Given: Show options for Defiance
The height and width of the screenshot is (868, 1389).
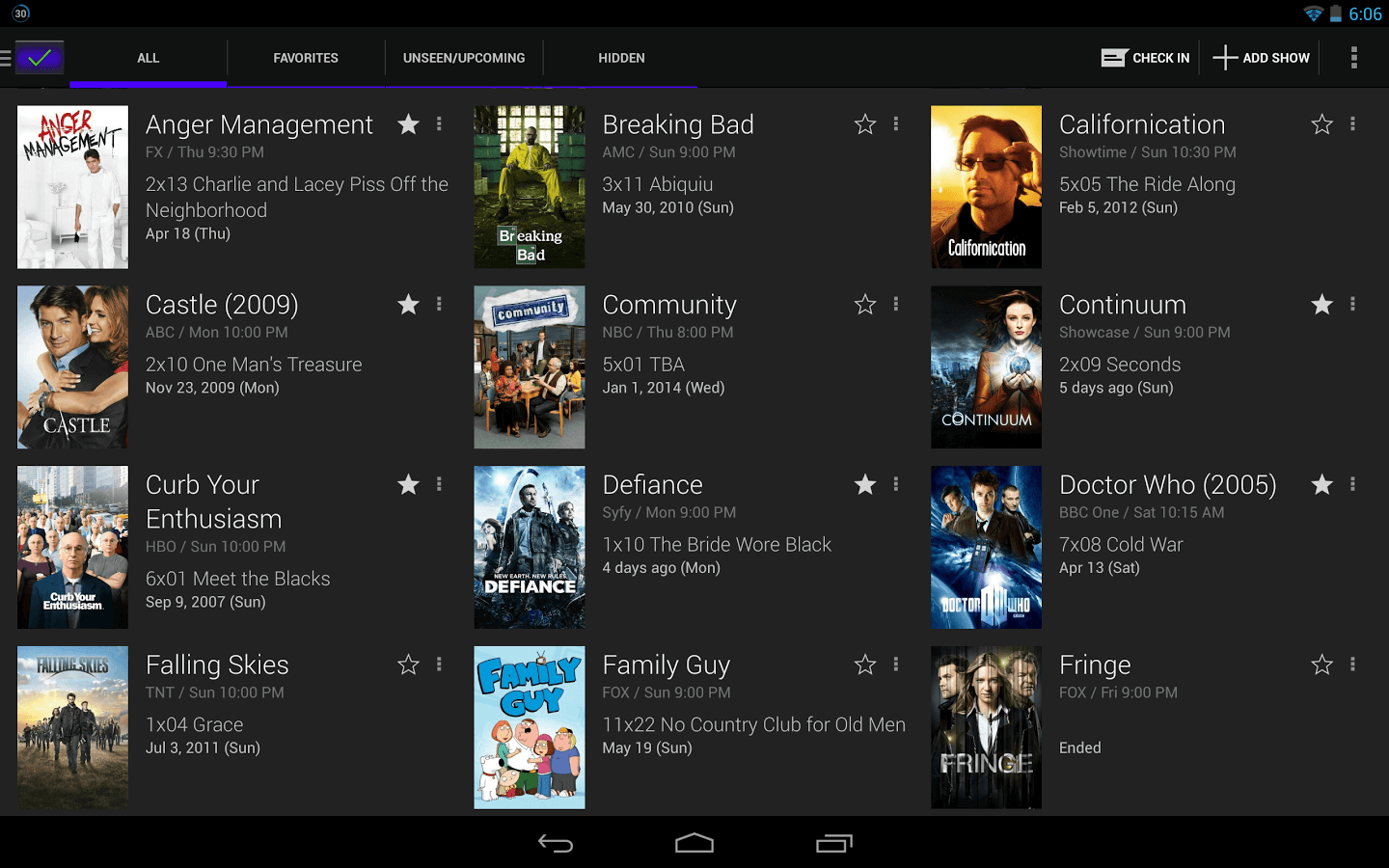Looking at the screenshot, I should click(896, 484).
